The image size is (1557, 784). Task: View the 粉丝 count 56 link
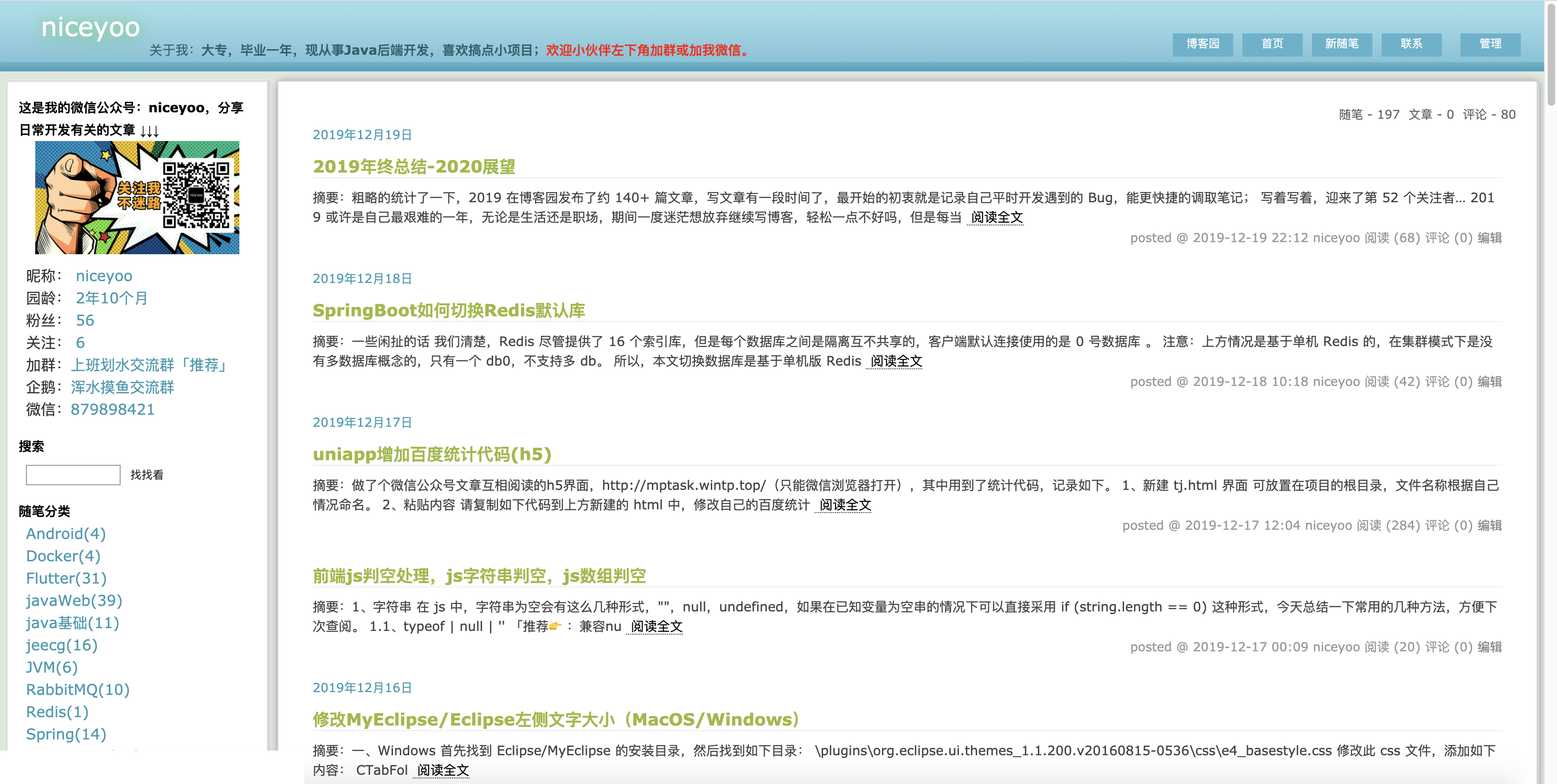click(x=84, y=321)
